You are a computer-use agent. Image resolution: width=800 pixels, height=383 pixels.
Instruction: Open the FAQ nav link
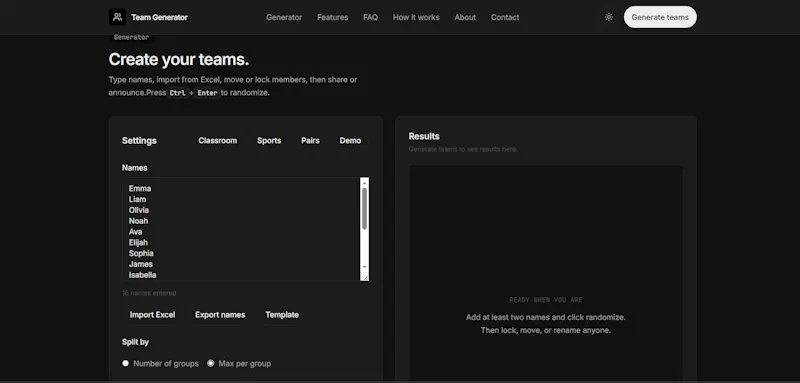pyautogui.click(x=370, y=17)
